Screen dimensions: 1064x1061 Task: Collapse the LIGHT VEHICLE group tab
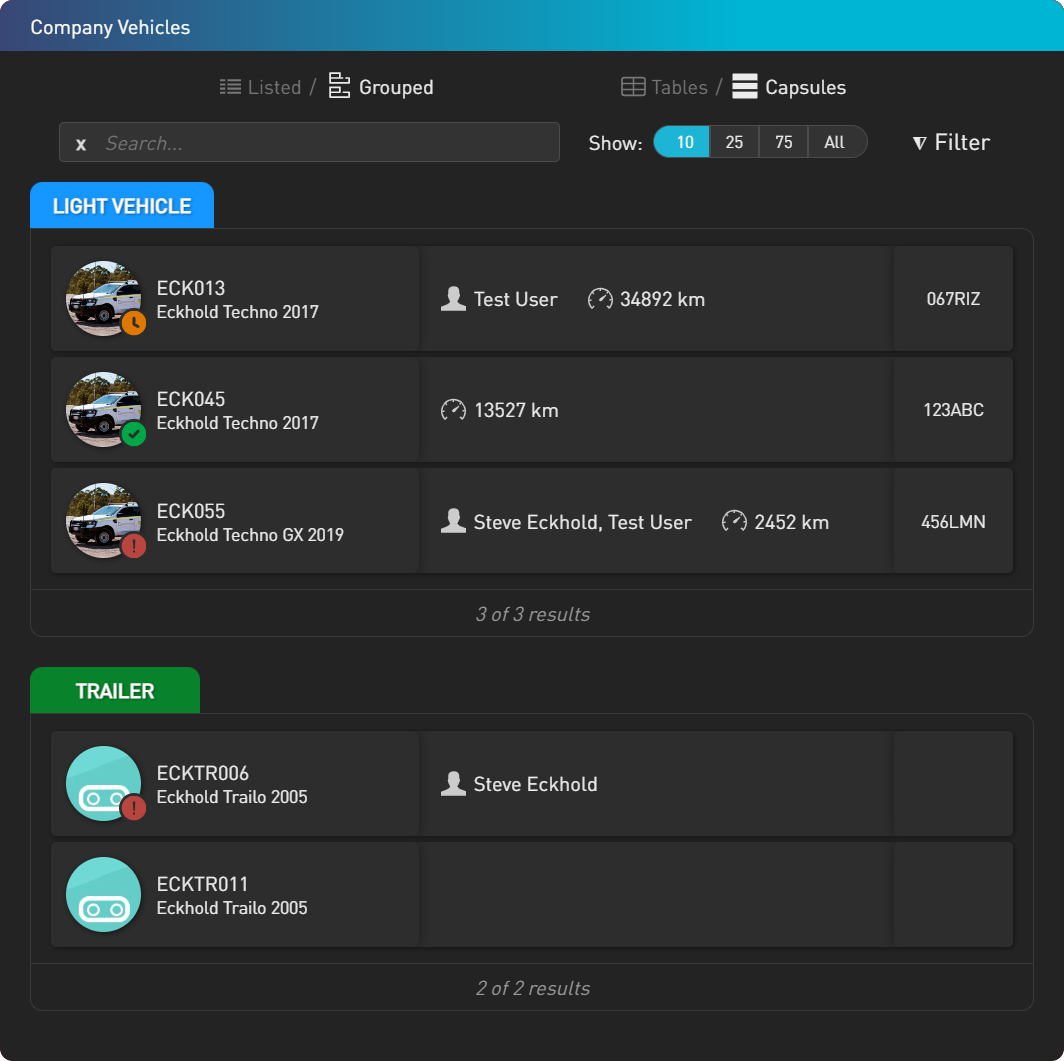(122, 206)
